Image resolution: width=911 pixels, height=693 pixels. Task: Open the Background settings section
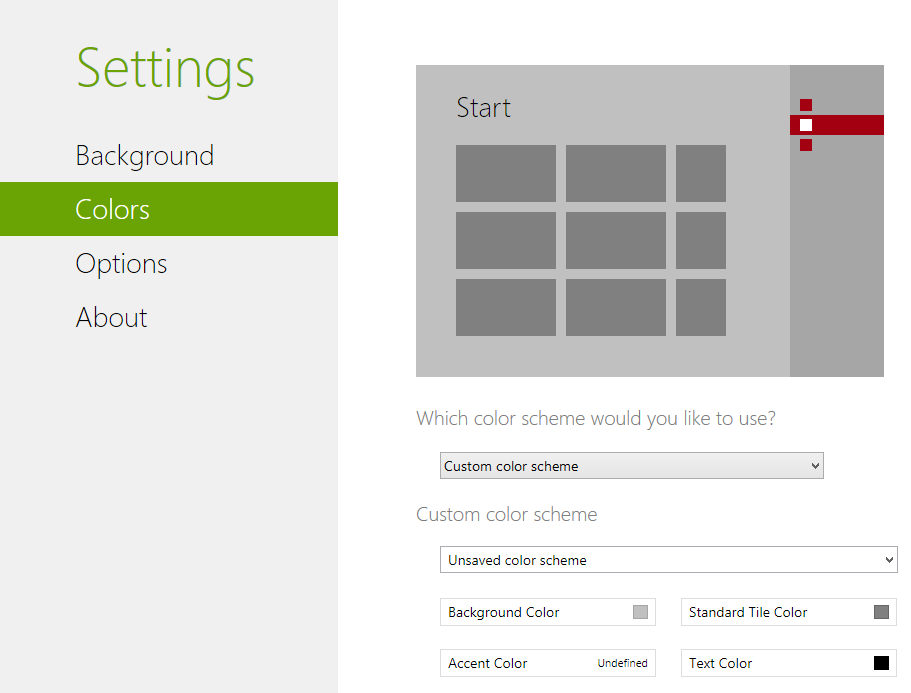coord(144,155)
